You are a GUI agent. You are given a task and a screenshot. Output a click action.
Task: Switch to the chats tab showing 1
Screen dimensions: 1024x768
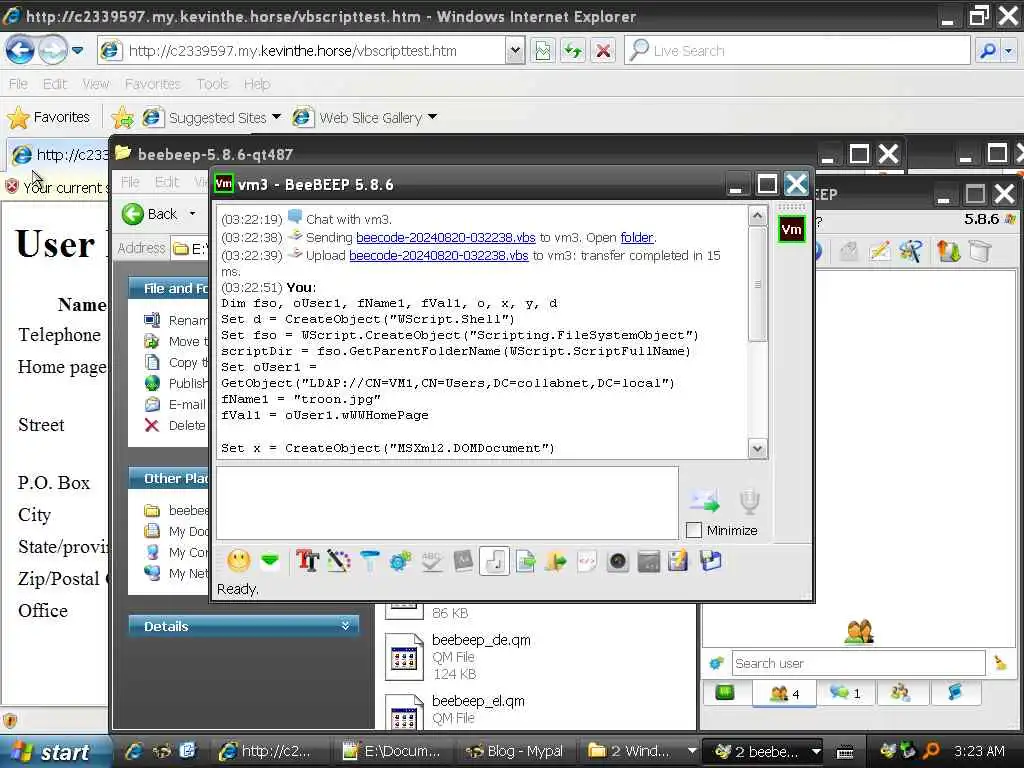click(x=844, y=693)
